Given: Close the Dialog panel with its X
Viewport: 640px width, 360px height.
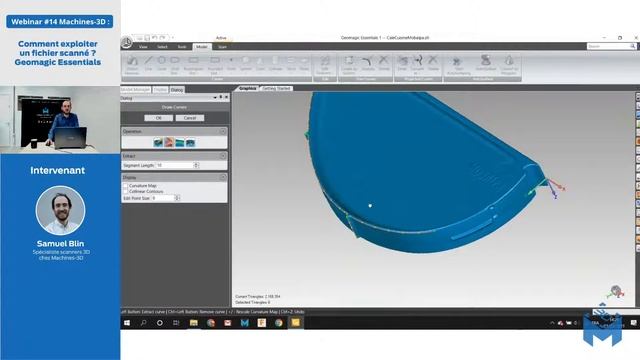Looking at the screenshot, I should click(227, 98).
